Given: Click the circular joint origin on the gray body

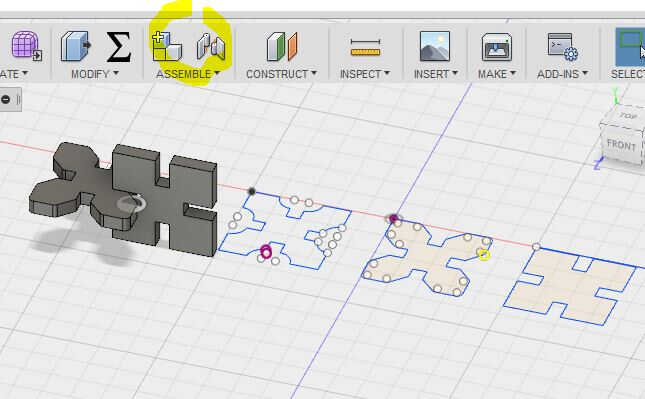Looking at the screenshot, I should [x=131, y=204].
